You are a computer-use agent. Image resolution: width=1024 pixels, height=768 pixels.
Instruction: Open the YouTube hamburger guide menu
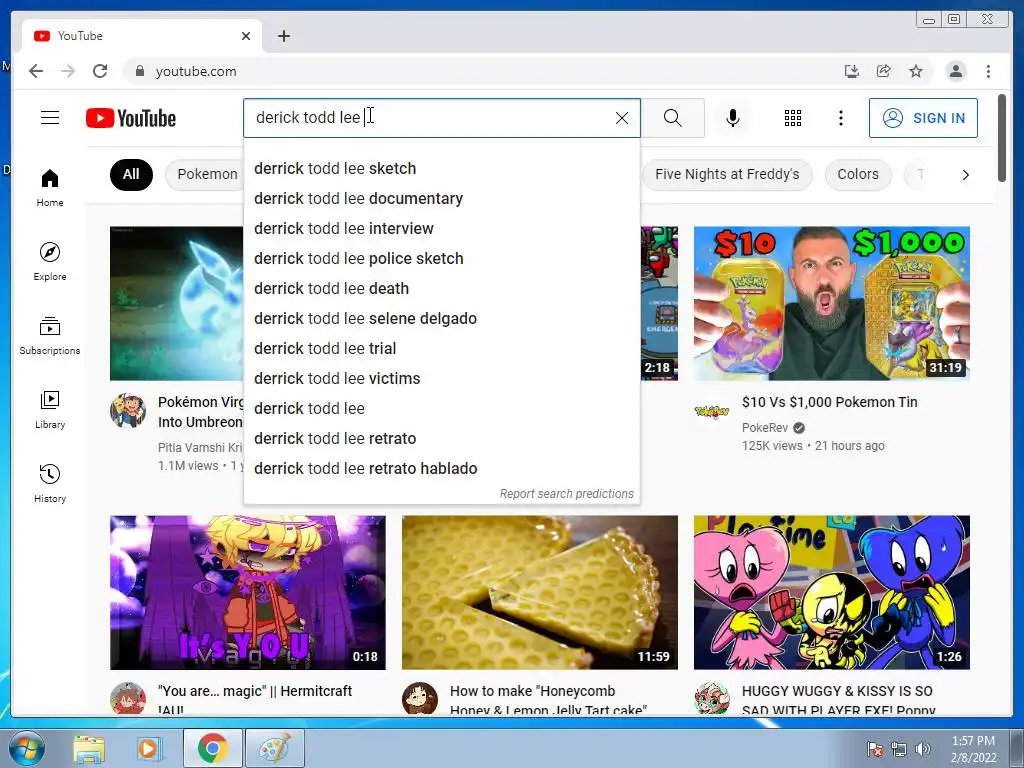[50, 118]
